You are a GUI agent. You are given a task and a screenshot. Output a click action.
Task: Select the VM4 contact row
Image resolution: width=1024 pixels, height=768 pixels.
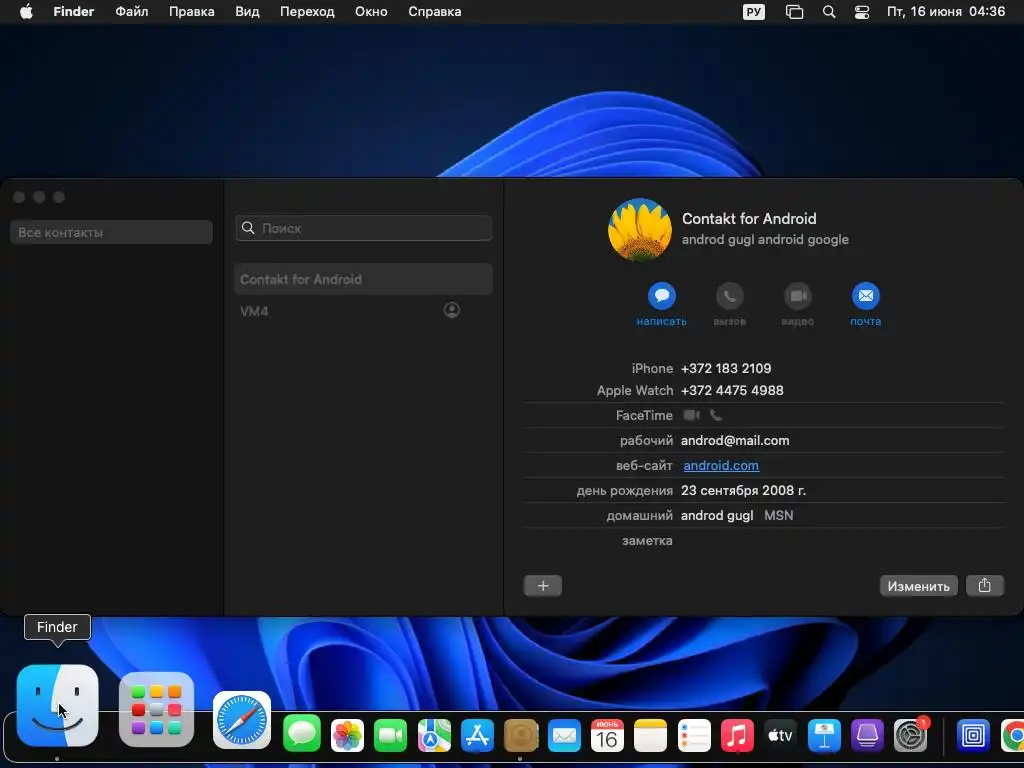[363, 311]
